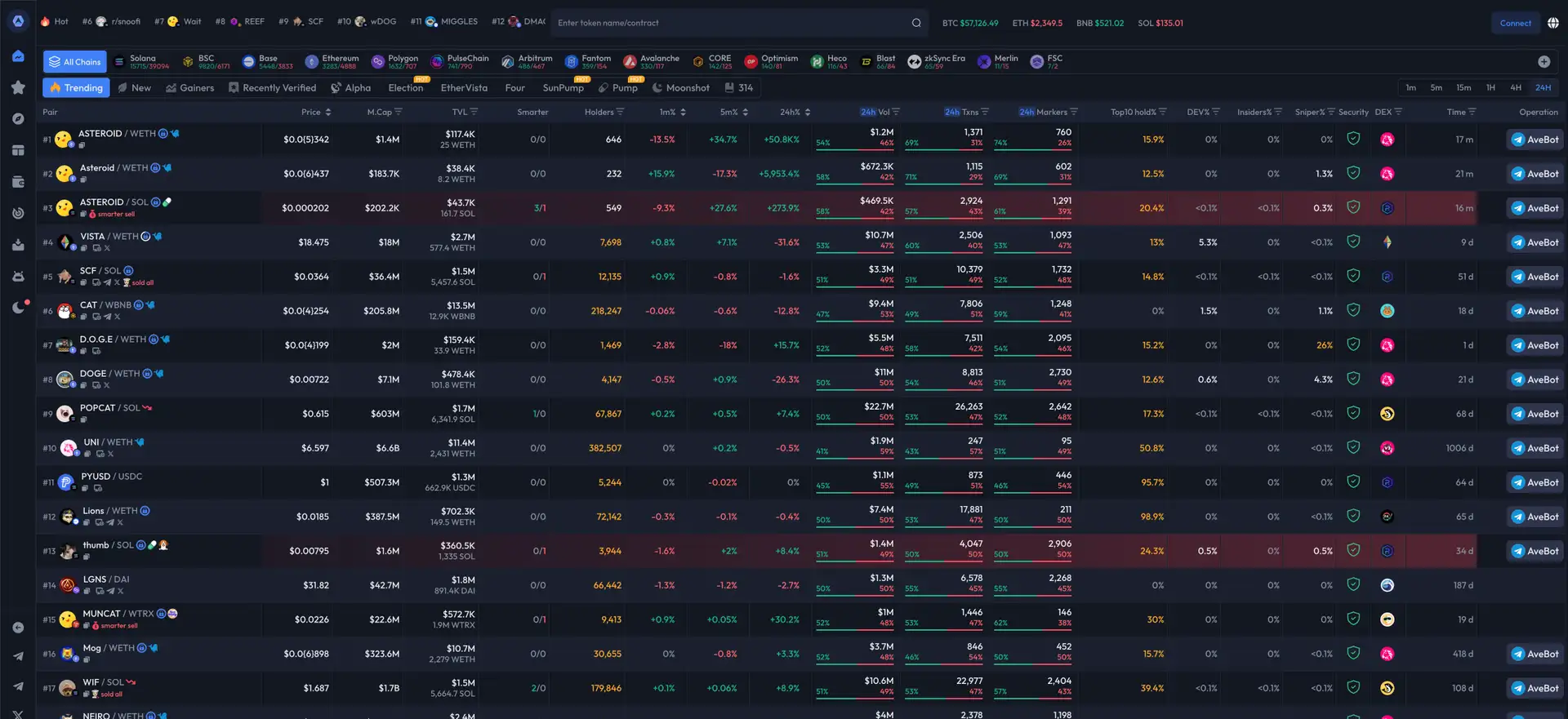Click the Connect wallet button

(1515, 23)
